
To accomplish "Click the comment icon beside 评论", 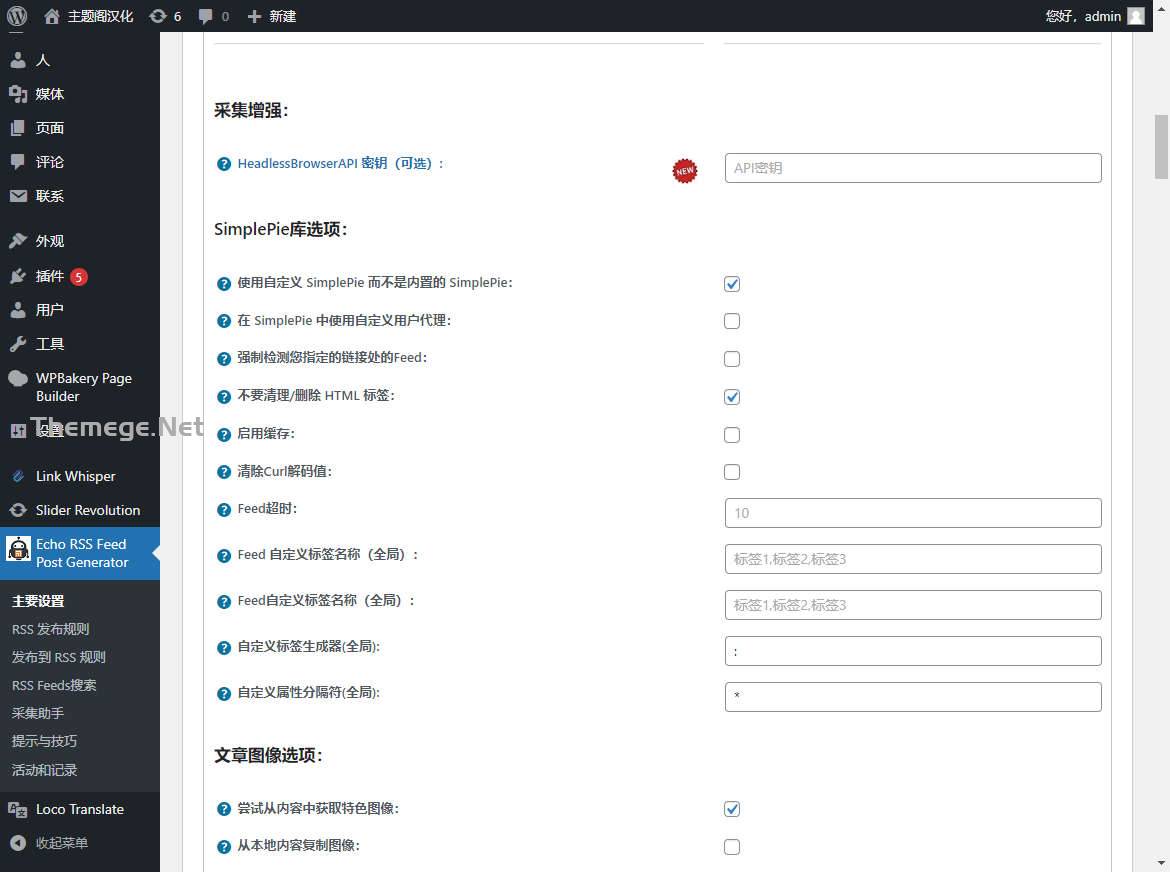I will (x=18, y=161).
